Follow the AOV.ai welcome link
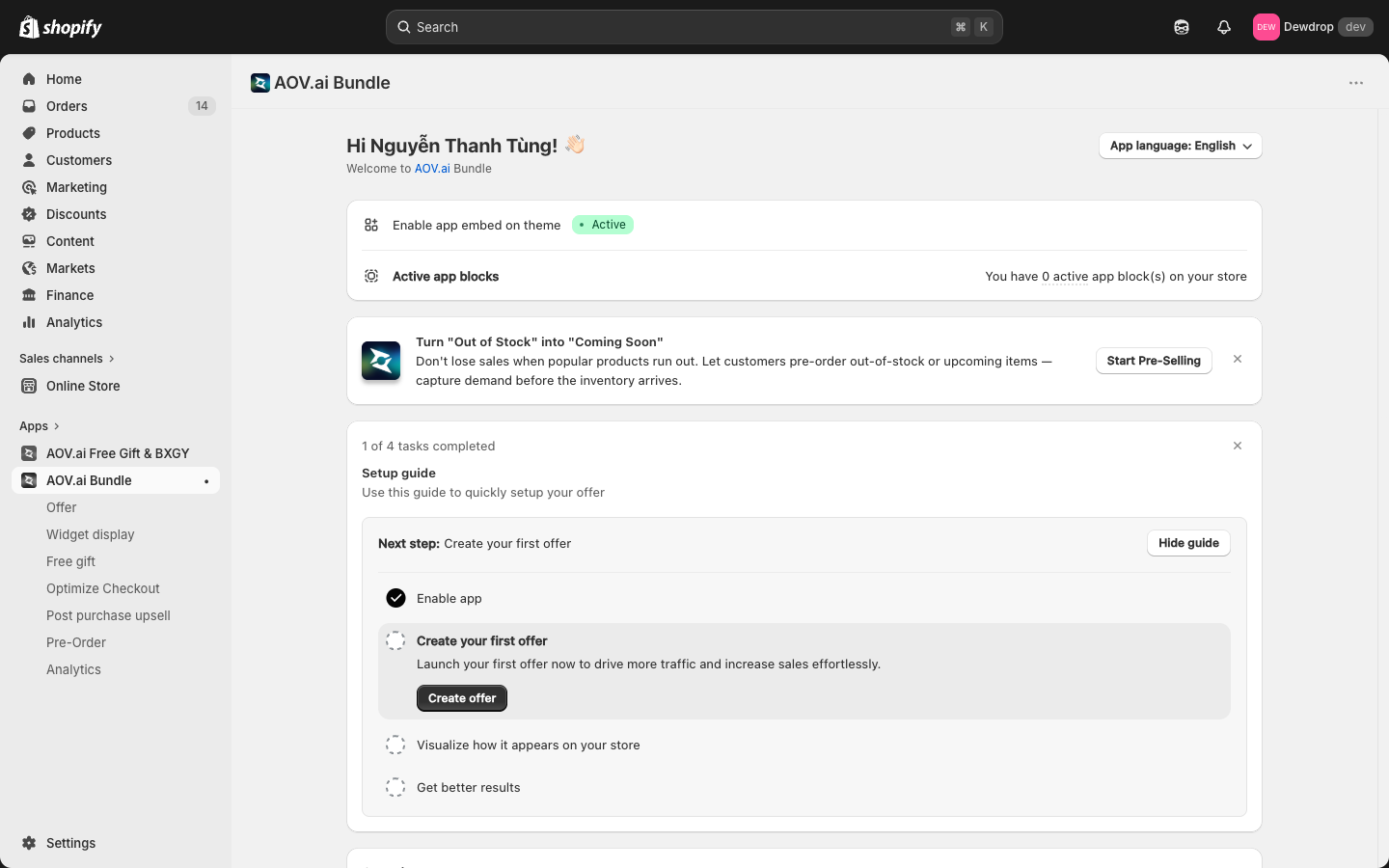Image resolution: width=1389 pixels, height=868 pixels. tap(432, 169)
